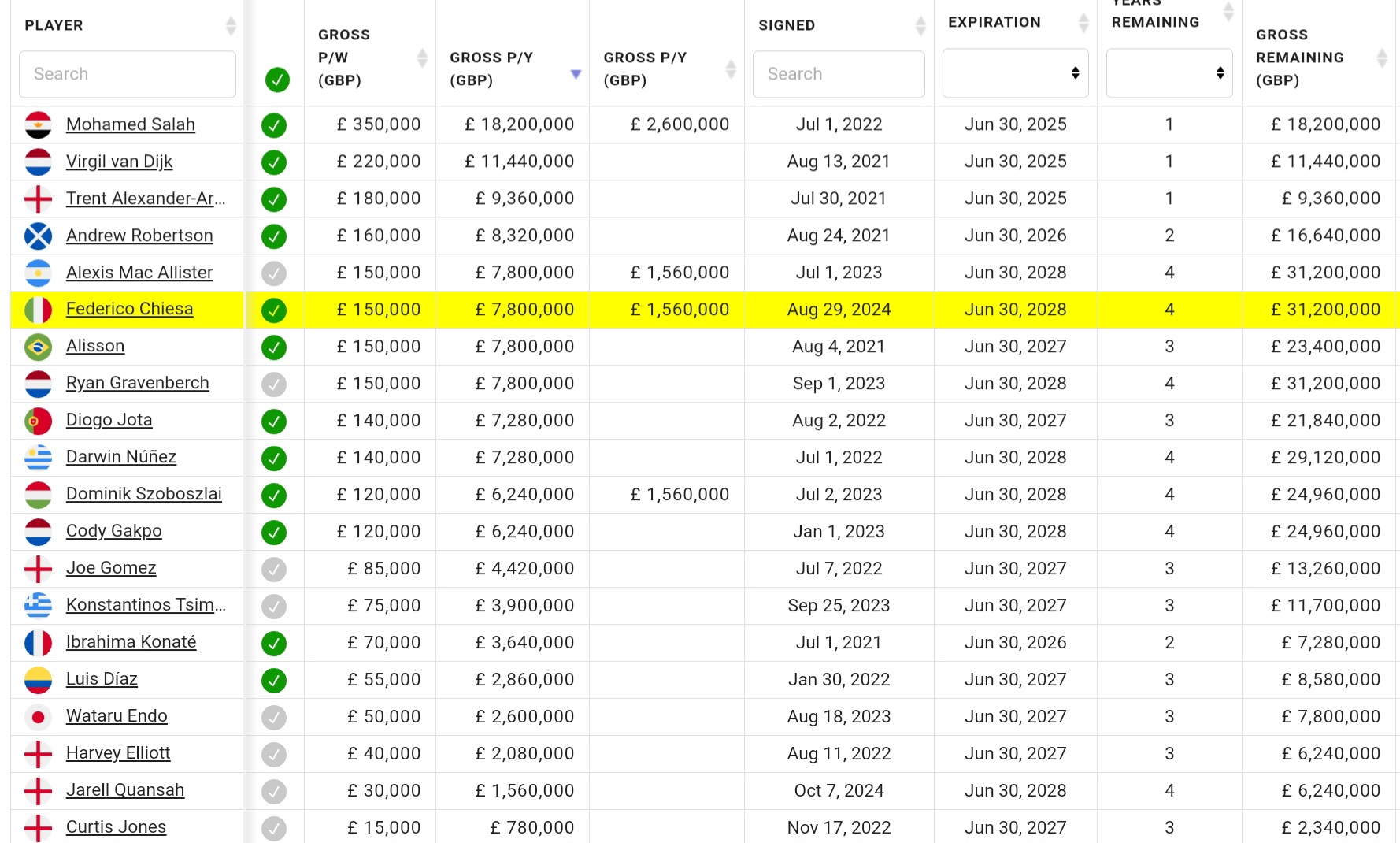Click Robertson's Jun 30, 2026 expiration
The height and width of the screenshot is (843, 1400).
[x=1016, y=236]
